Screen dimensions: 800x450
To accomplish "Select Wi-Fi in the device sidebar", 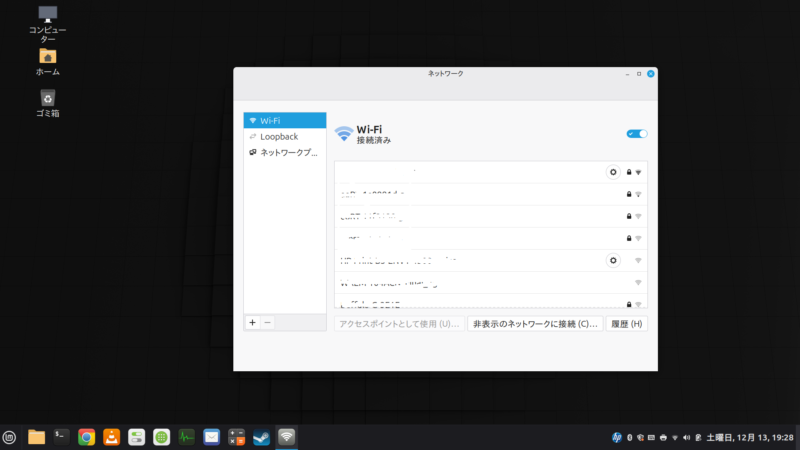I will pos(285,120).
